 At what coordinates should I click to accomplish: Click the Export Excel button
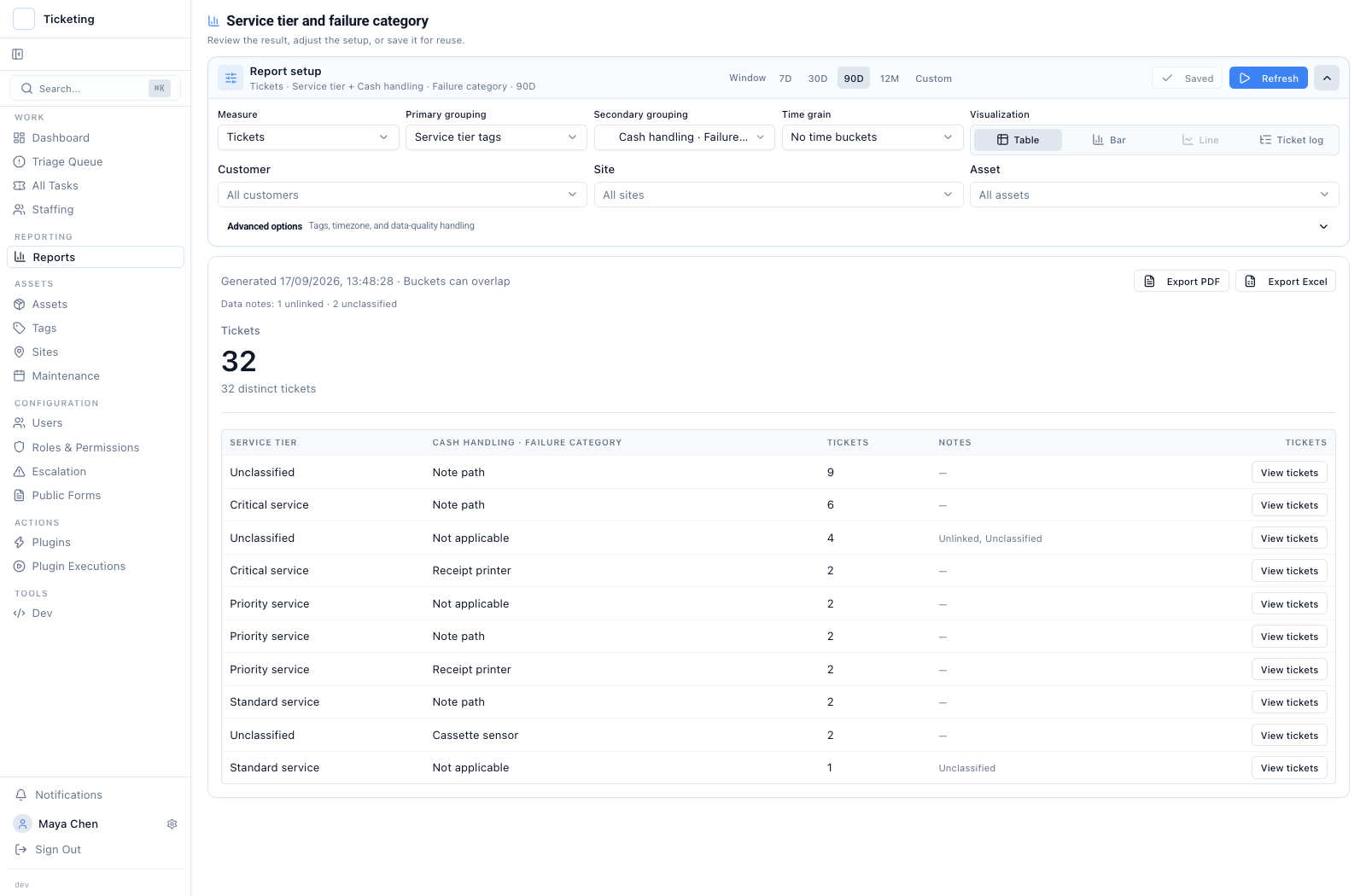click(1286, 282)
